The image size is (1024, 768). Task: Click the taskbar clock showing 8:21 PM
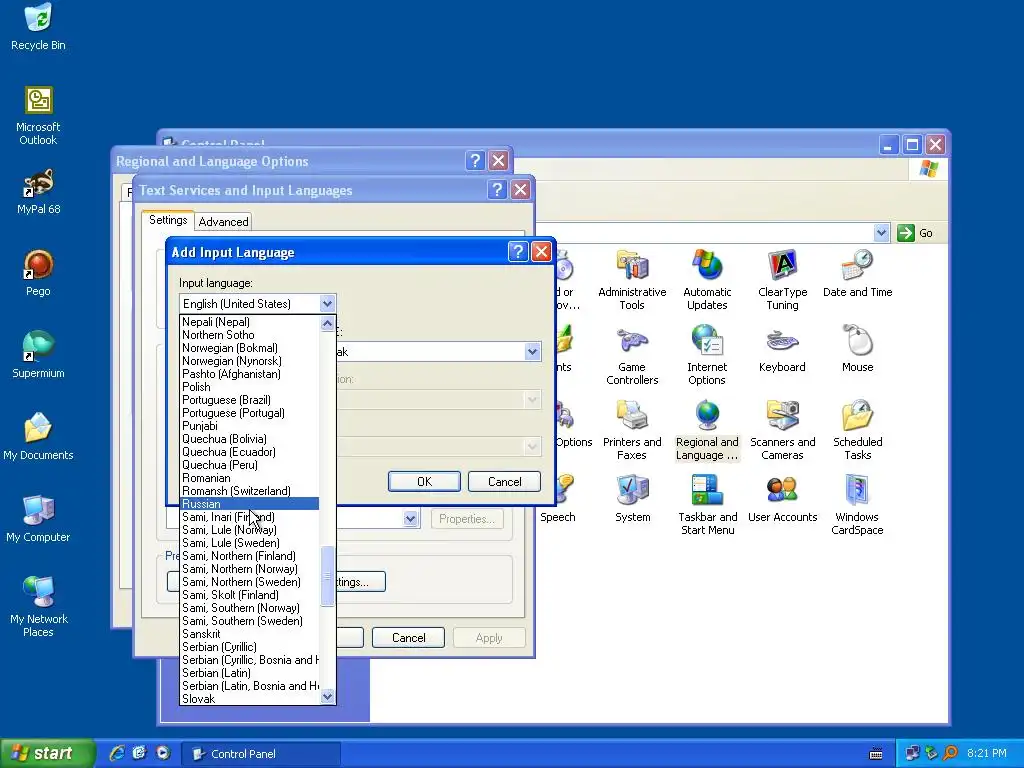pos(986,753)
